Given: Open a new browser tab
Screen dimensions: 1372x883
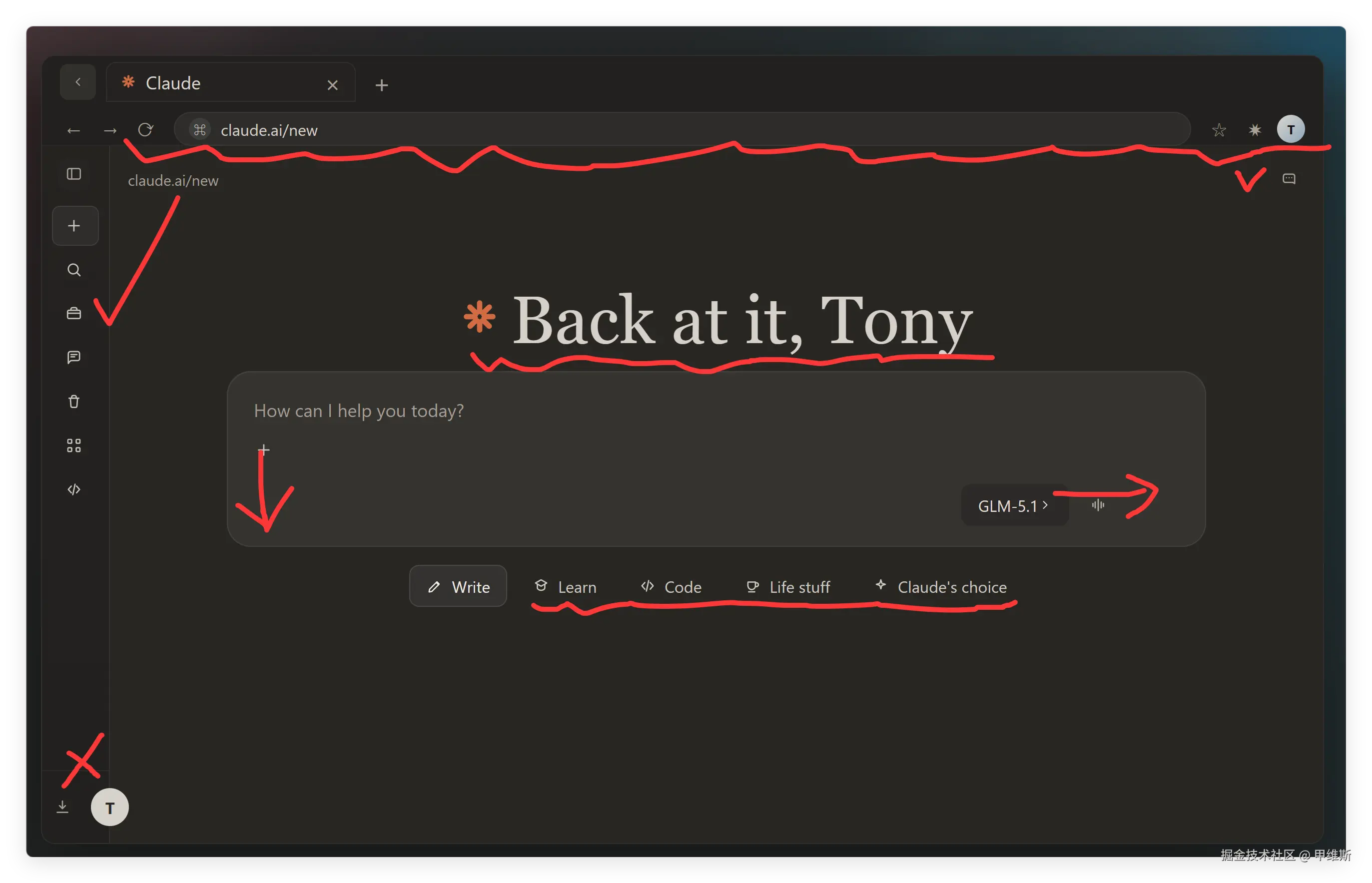Looking at the screenshot, I should pos(381,85).
